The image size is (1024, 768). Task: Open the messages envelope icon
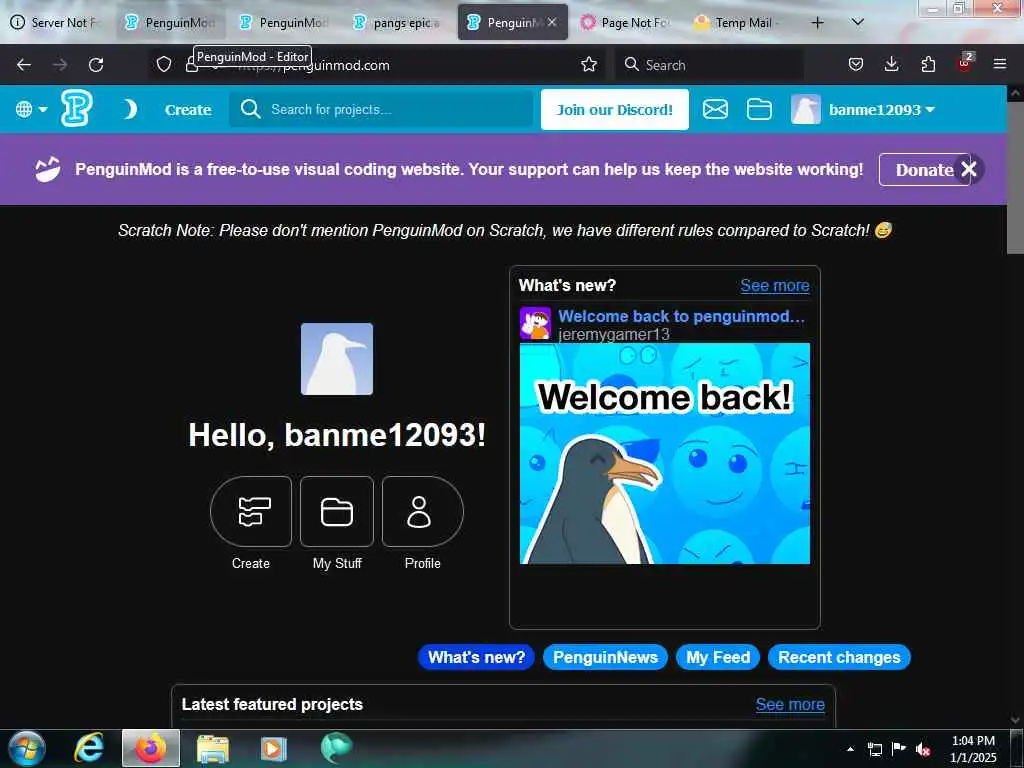pyautogui.click(x=715, y=109)
